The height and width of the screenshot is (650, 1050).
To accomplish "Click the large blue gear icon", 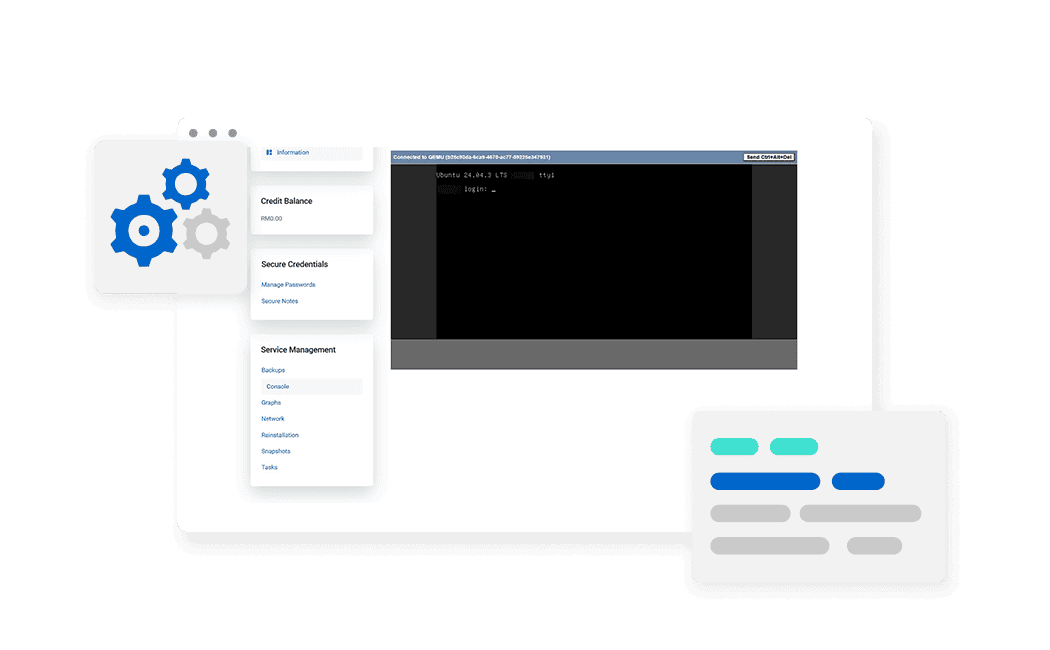I will click(144, 230).
